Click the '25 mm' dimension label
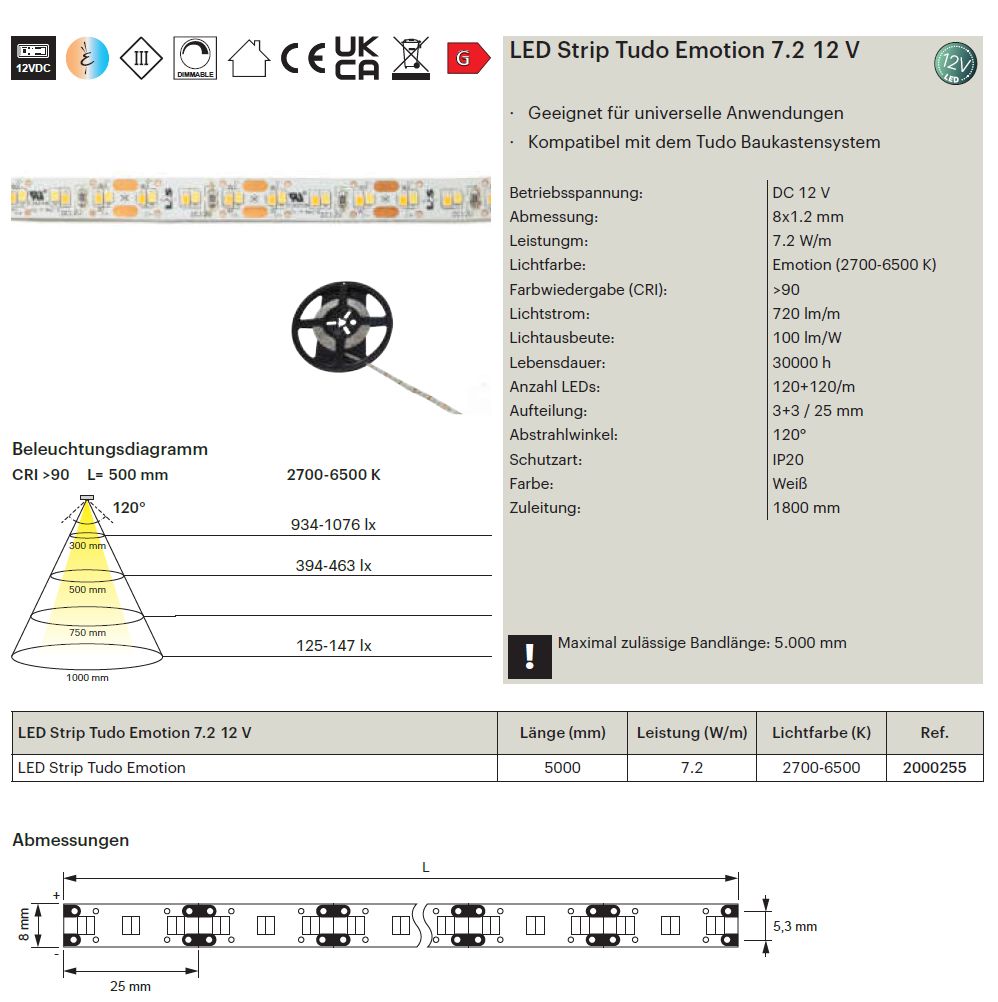Viewport: 998px width, 1002px height. tap(130, 986)
